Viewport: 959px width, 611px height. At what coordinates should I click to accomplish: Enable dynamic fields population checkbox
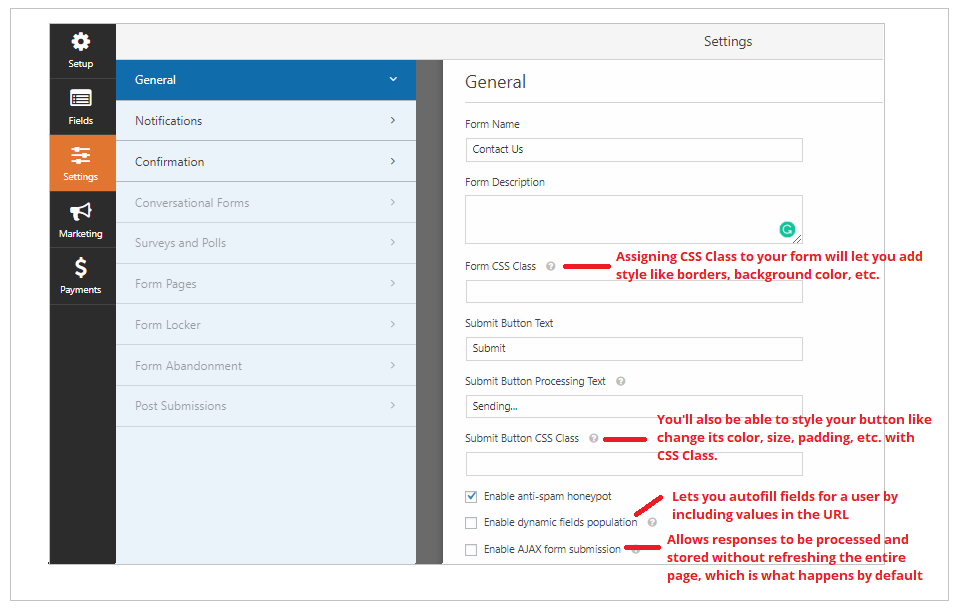471,523
